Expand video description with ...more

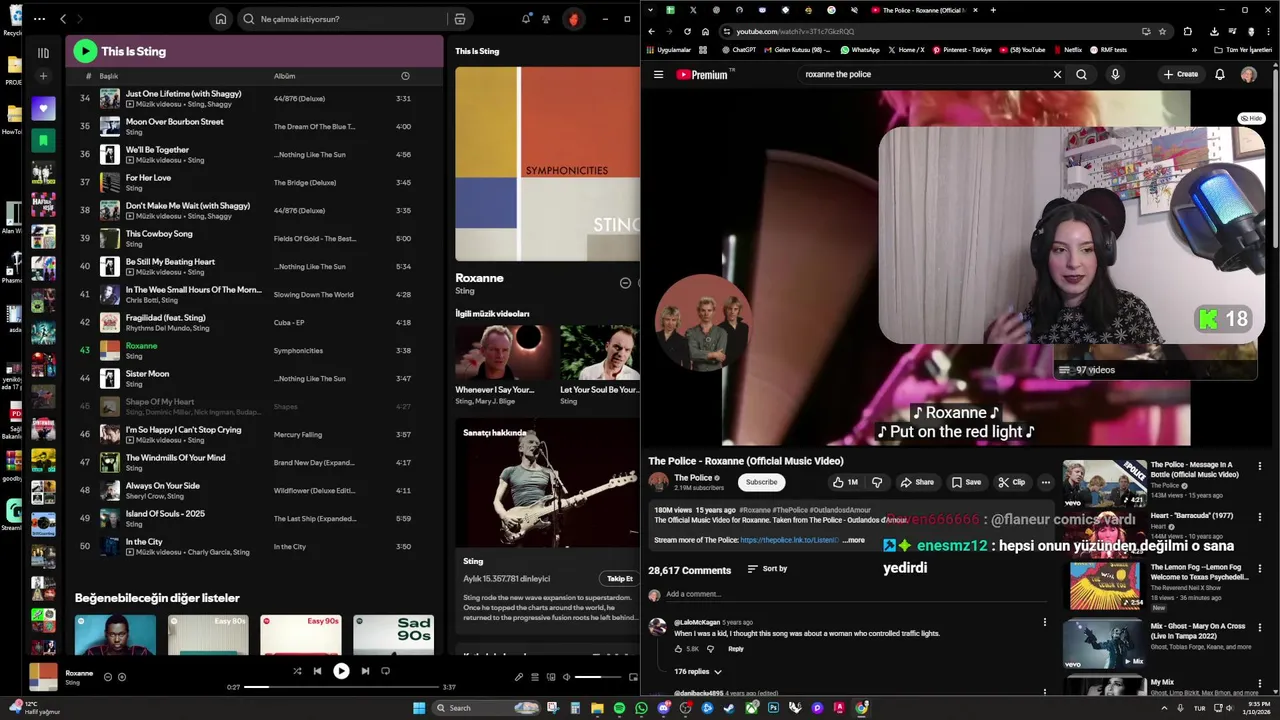[x=854, y=540]
